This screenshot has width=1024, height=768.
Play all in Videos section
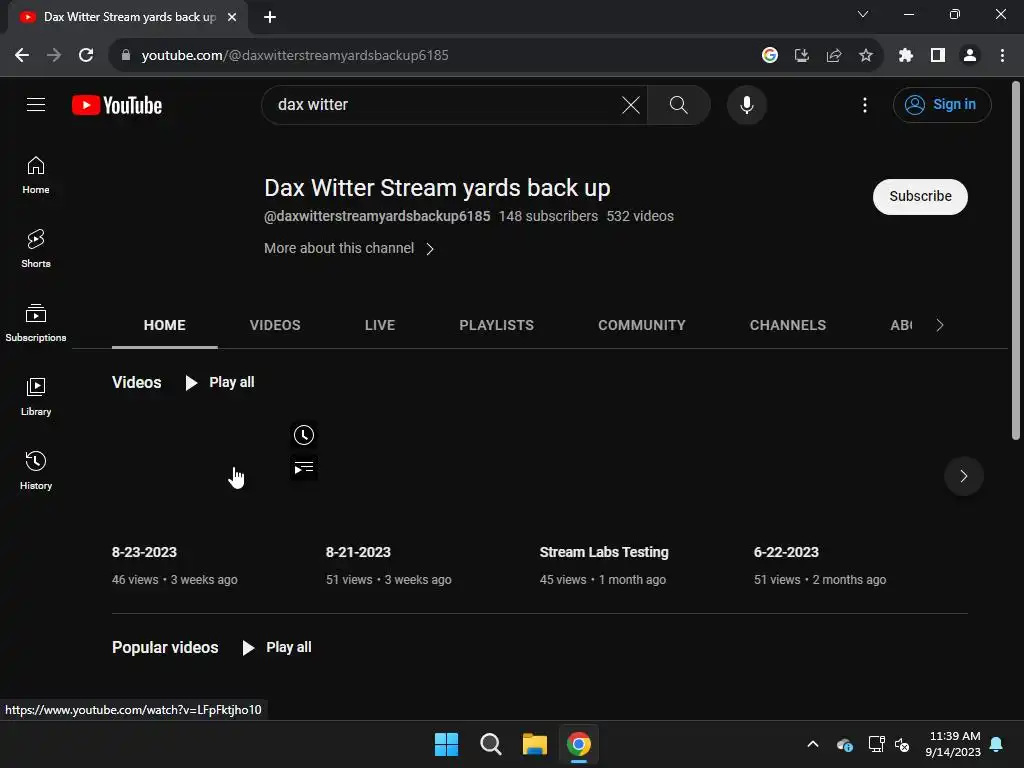click(220, 382)
